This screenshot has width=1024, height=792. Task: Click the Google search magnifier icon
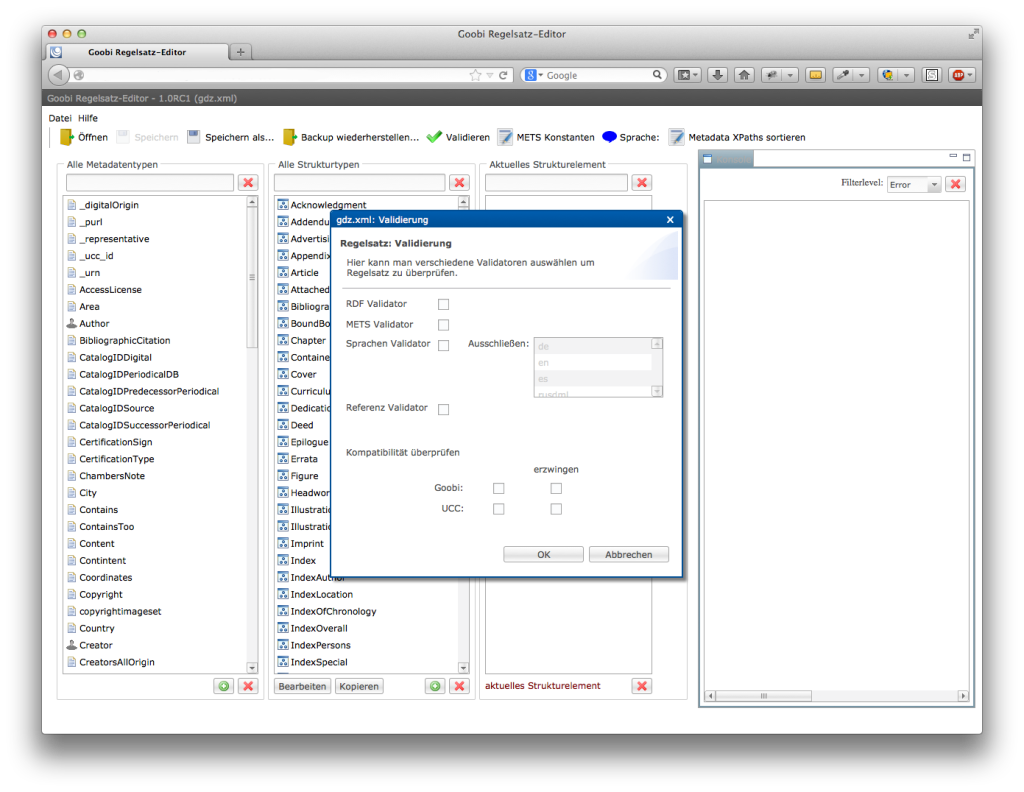coord(657,75)
